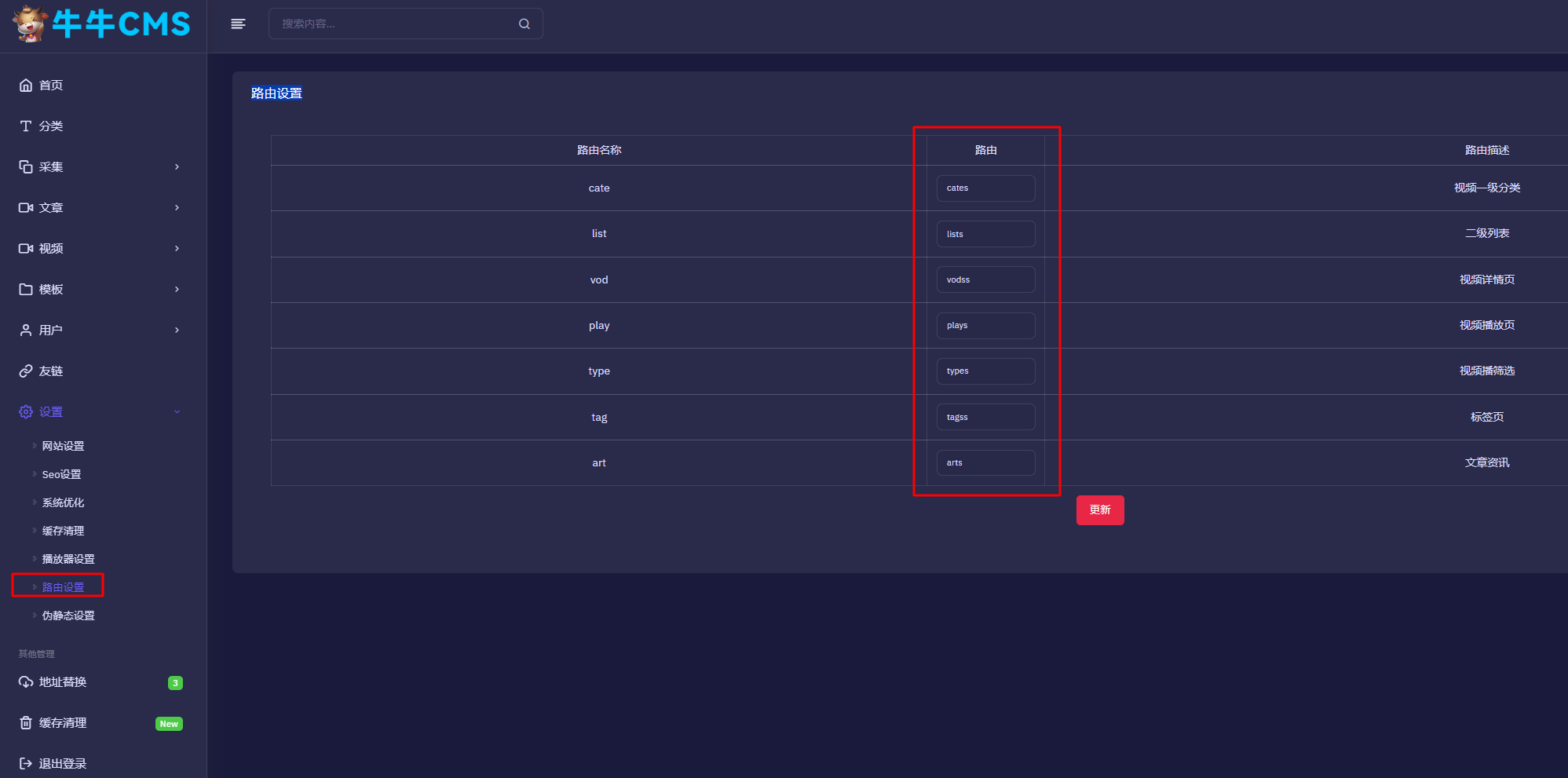The image size is (1568, 778).
Task: Go to Seo设置 link
Action: [61, 474]
